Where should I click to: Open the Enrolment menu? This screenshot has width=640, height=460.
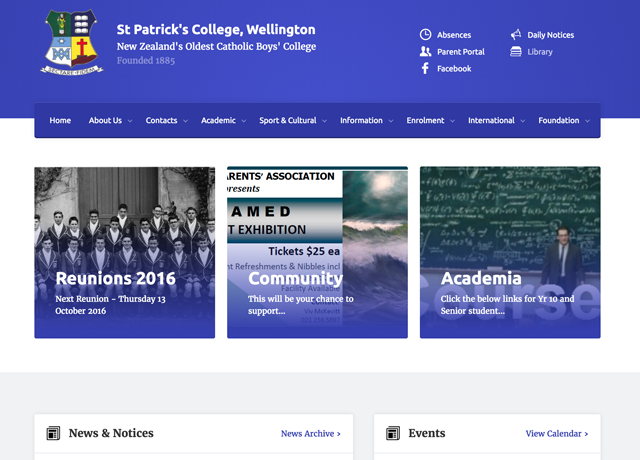tap(425, 120)
